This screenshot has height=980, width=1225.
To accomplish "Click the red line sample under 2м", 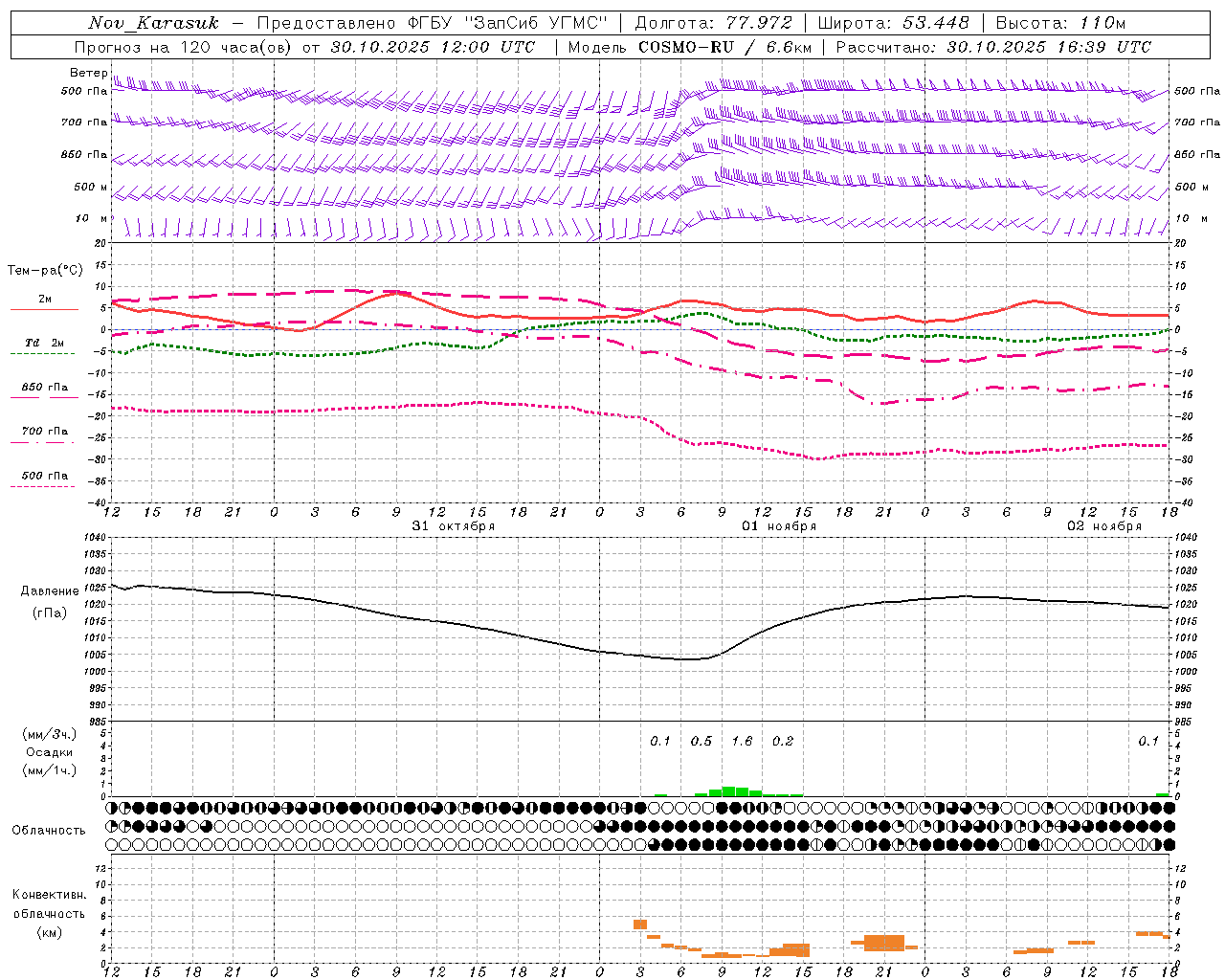I will pos(44,310).
